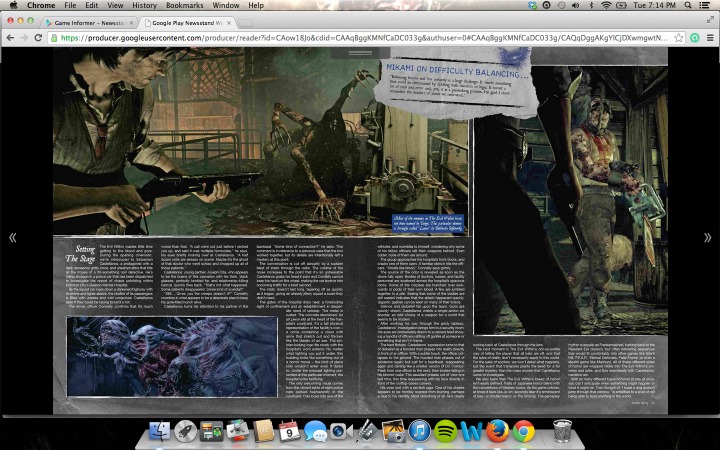
Task: Open a new tab with the tab button
Action: pos(246,23)
